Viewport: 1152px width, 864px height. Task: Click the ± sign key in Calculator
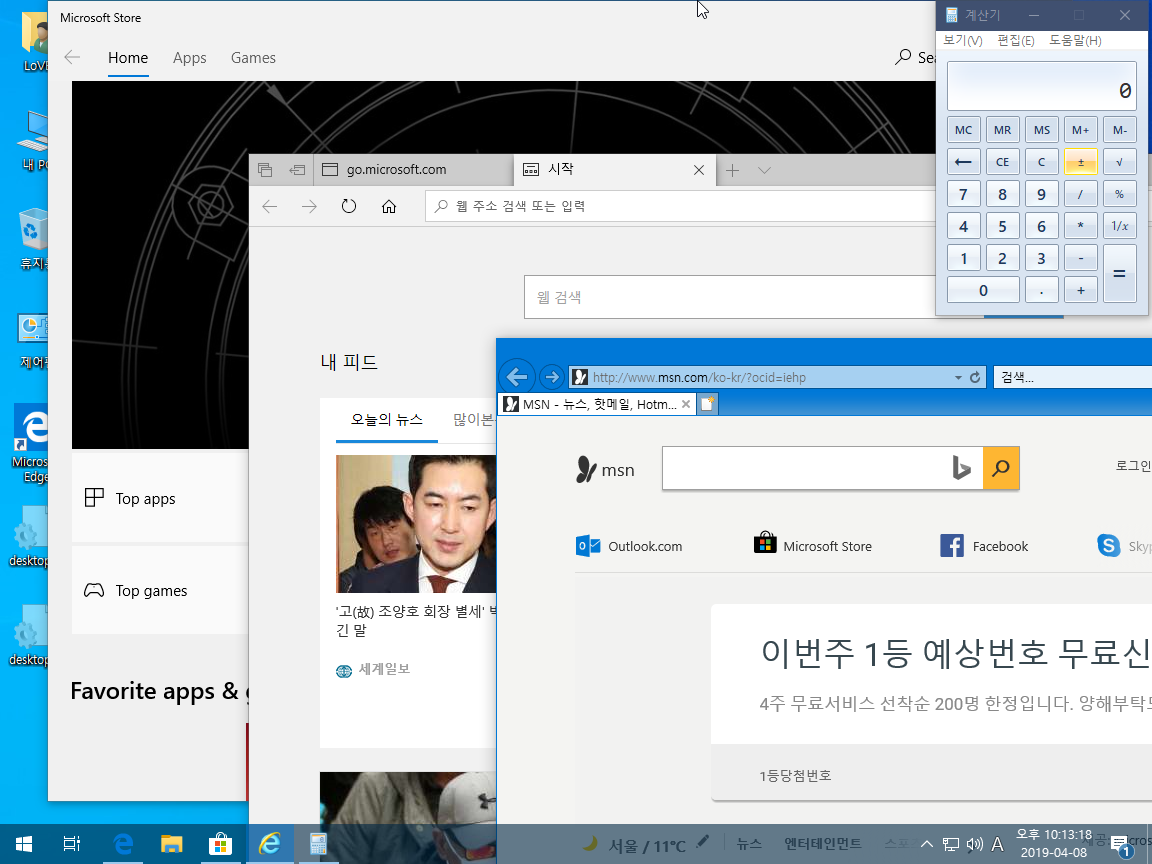[x=1080, y=162]
